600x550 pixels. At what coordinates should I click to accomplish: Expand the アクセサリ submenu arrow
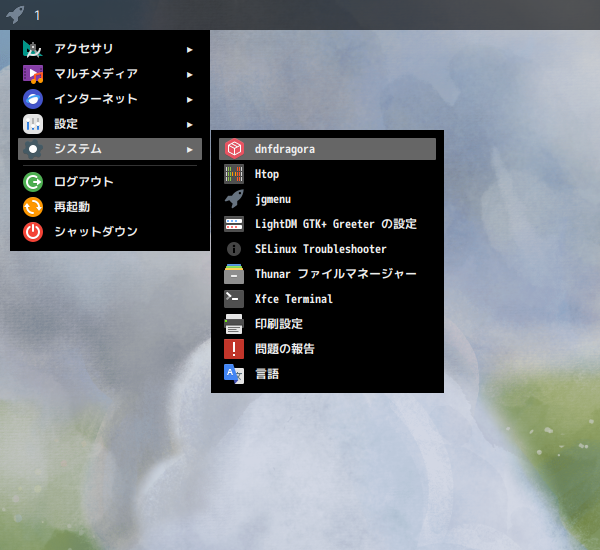tap(189, 50)
